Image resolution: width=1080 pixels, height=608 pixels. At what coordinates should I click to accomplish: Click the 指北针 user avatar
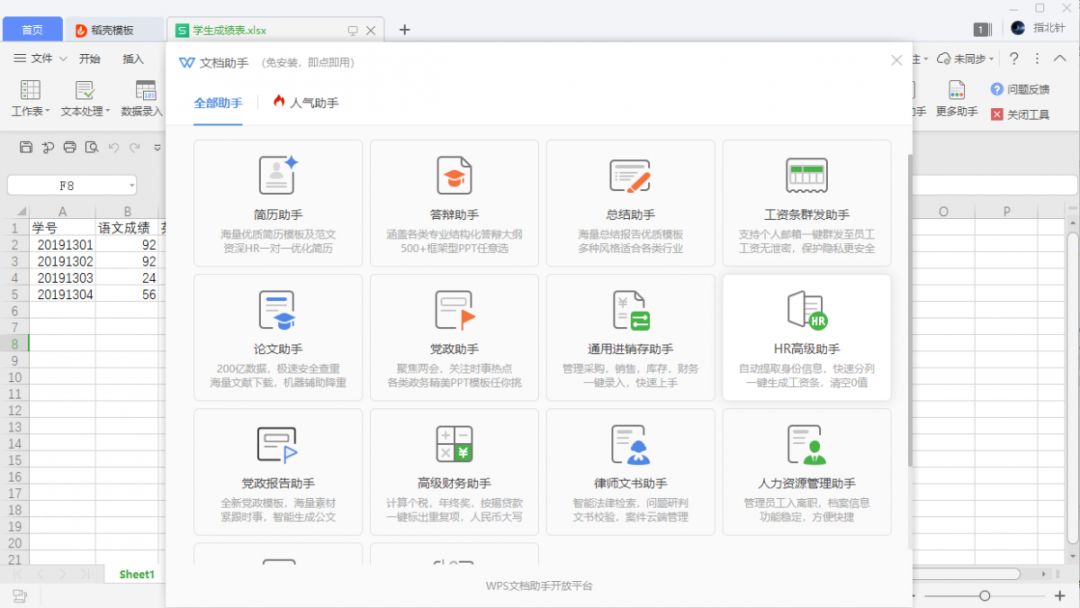click(1018, 28)
